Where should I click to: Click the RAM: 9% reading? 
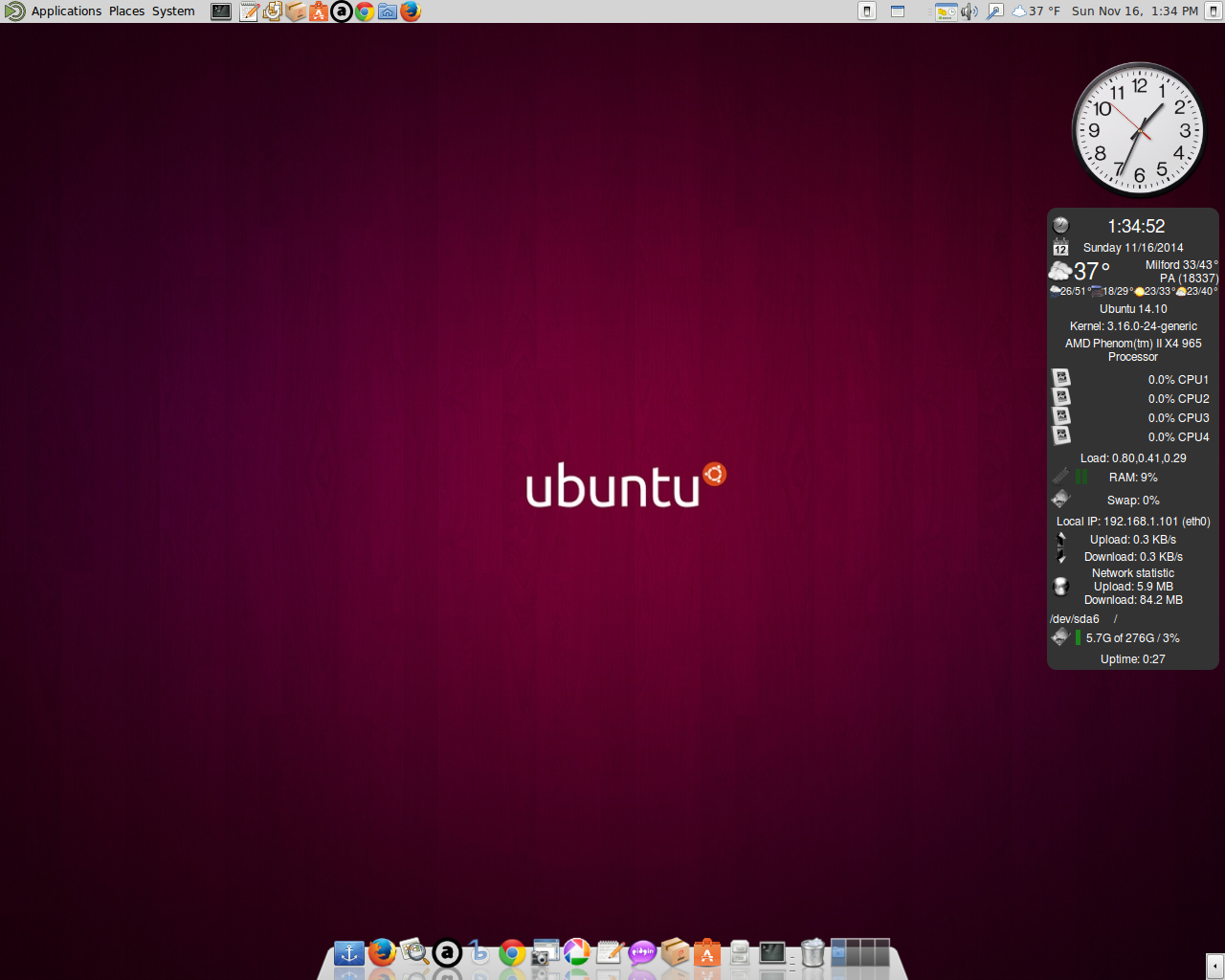[x=1133, y=478]
